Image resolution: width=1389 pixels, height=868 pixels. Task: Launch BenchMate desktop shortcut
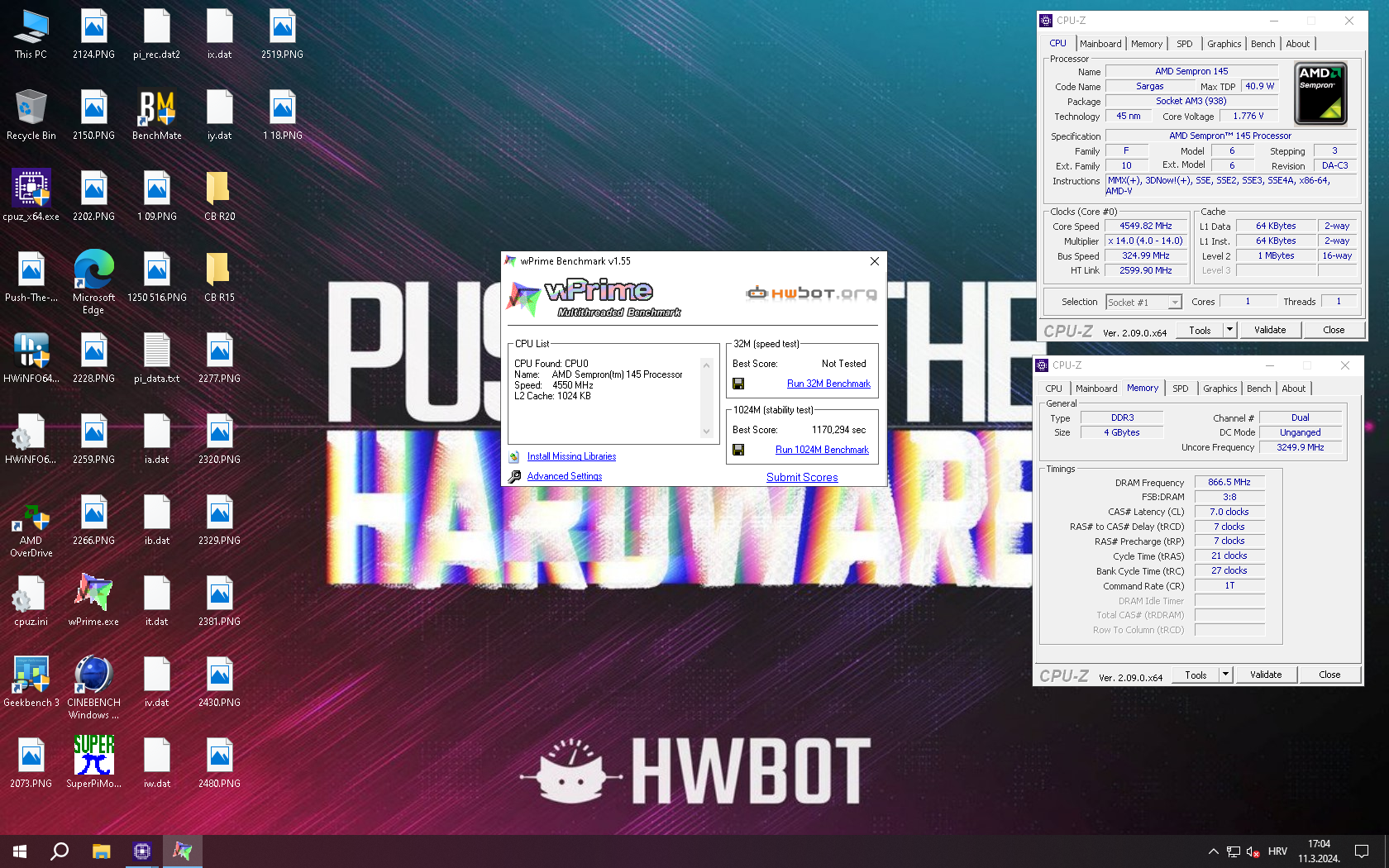coord(156,115)
